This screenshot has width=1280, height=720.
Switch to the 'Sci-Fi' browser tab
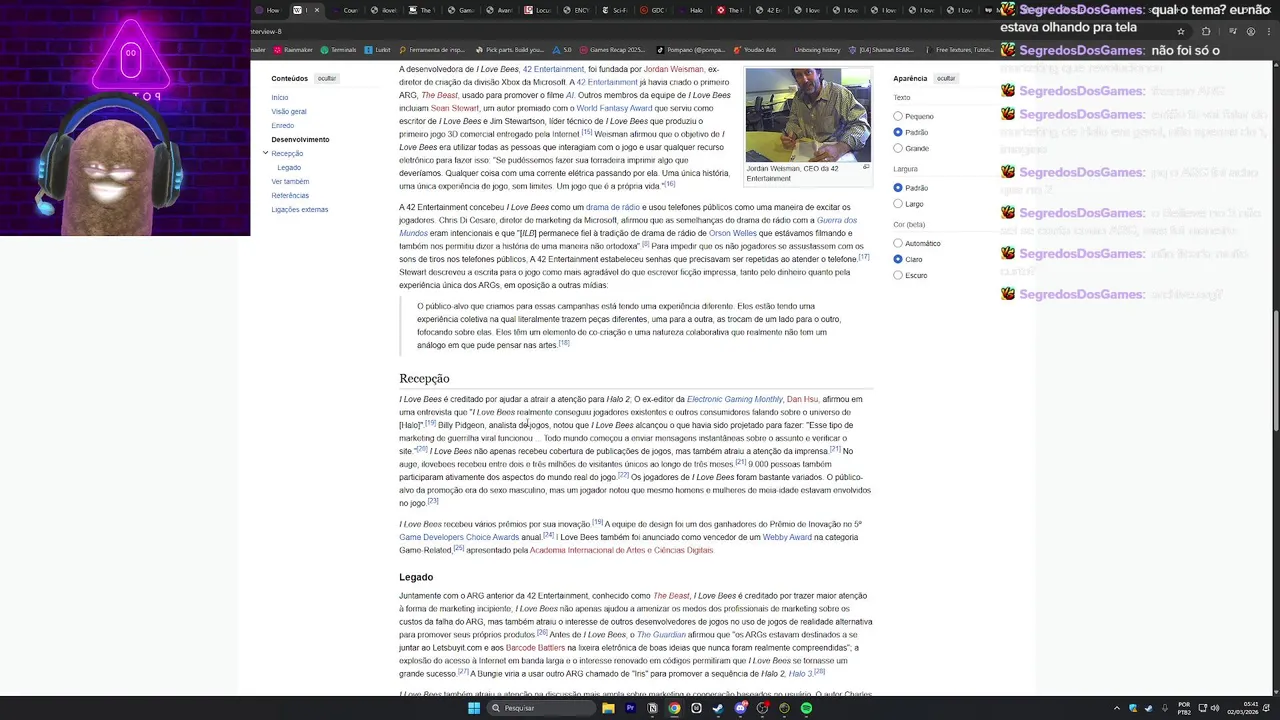pyautogui.click(x=615, y=10)
